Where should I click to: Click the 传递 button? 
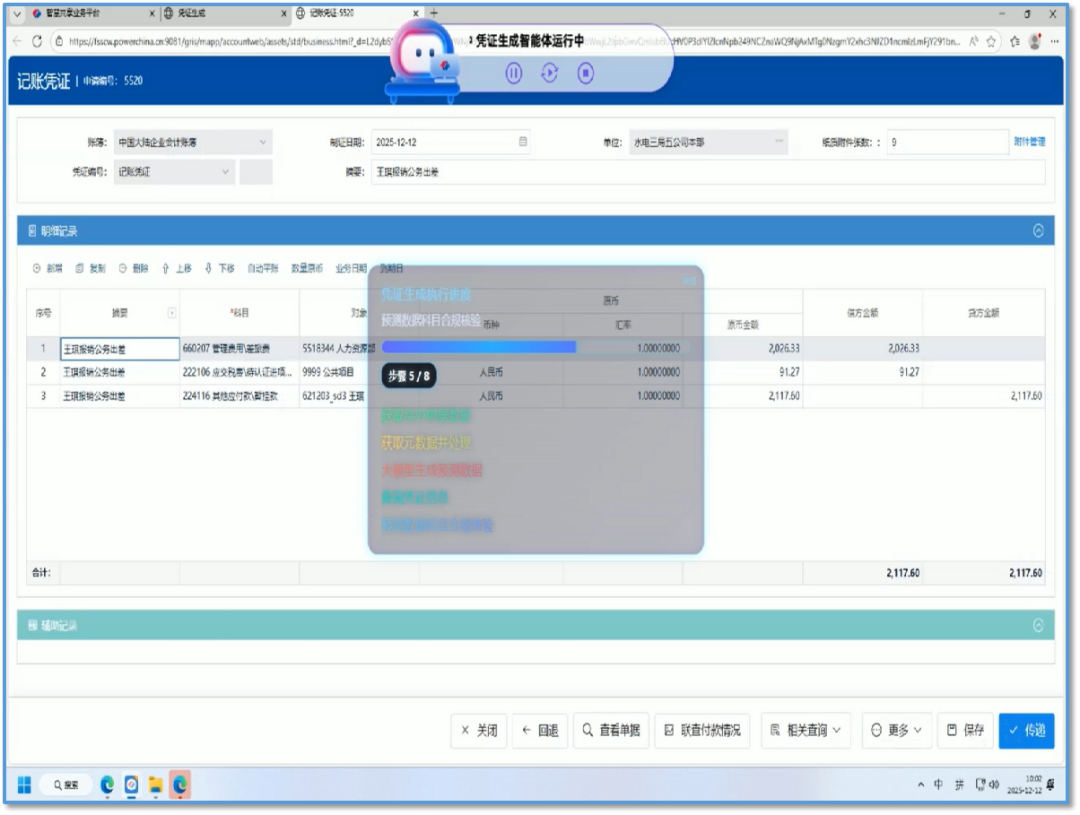pos(1027,730)
